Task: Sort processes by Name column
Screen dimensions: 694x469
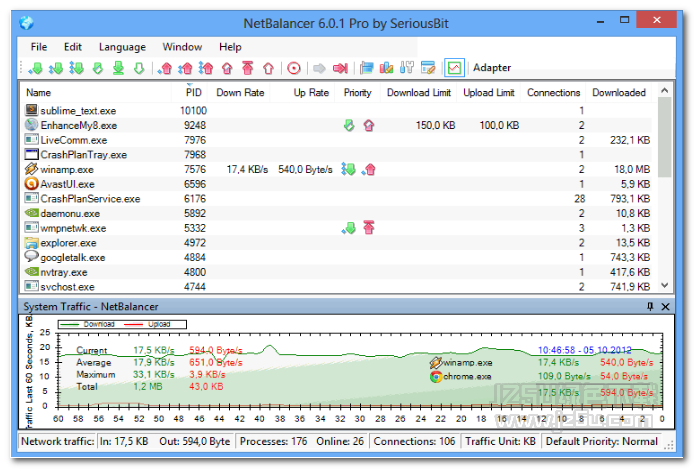Action: point(96,92)
